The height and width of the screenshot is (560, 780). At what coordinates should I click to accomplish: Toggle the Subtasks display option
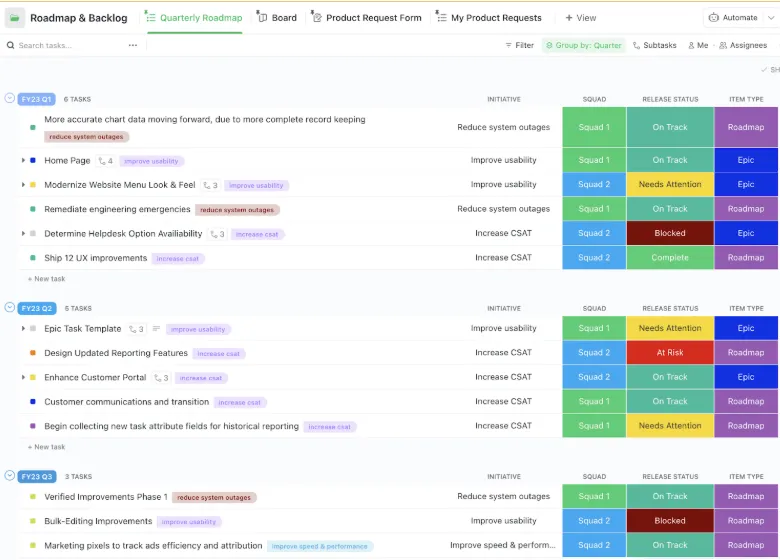coord(655,45)
